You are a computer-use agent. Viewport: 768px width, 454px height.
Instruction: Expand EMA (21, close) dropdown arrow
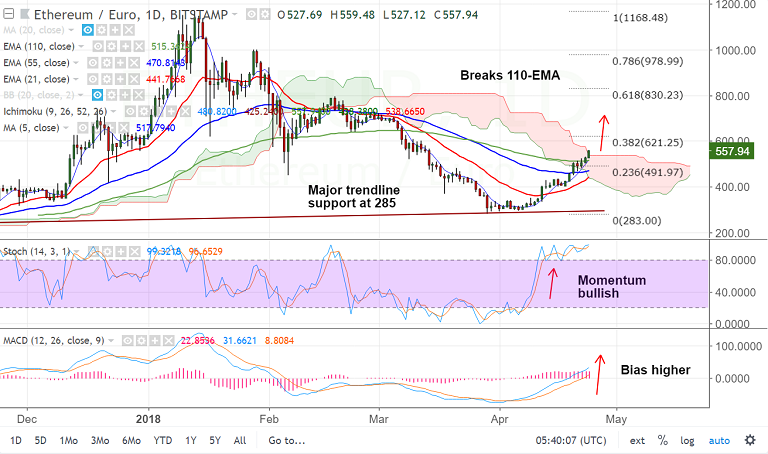point(75,79)
